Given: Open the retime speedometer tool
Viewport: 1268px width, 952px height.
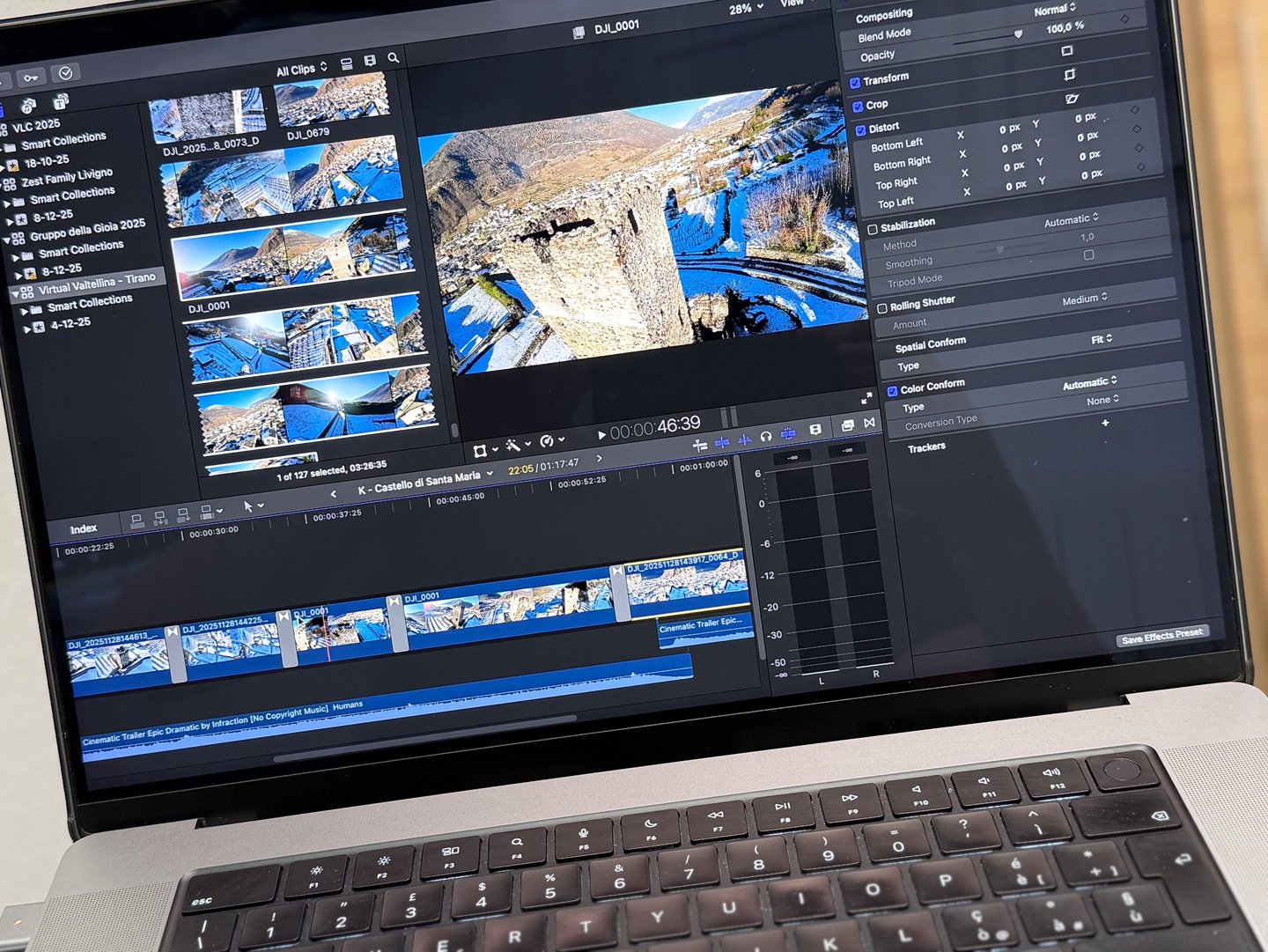Looking at the screenshot, I should [547, 441].
